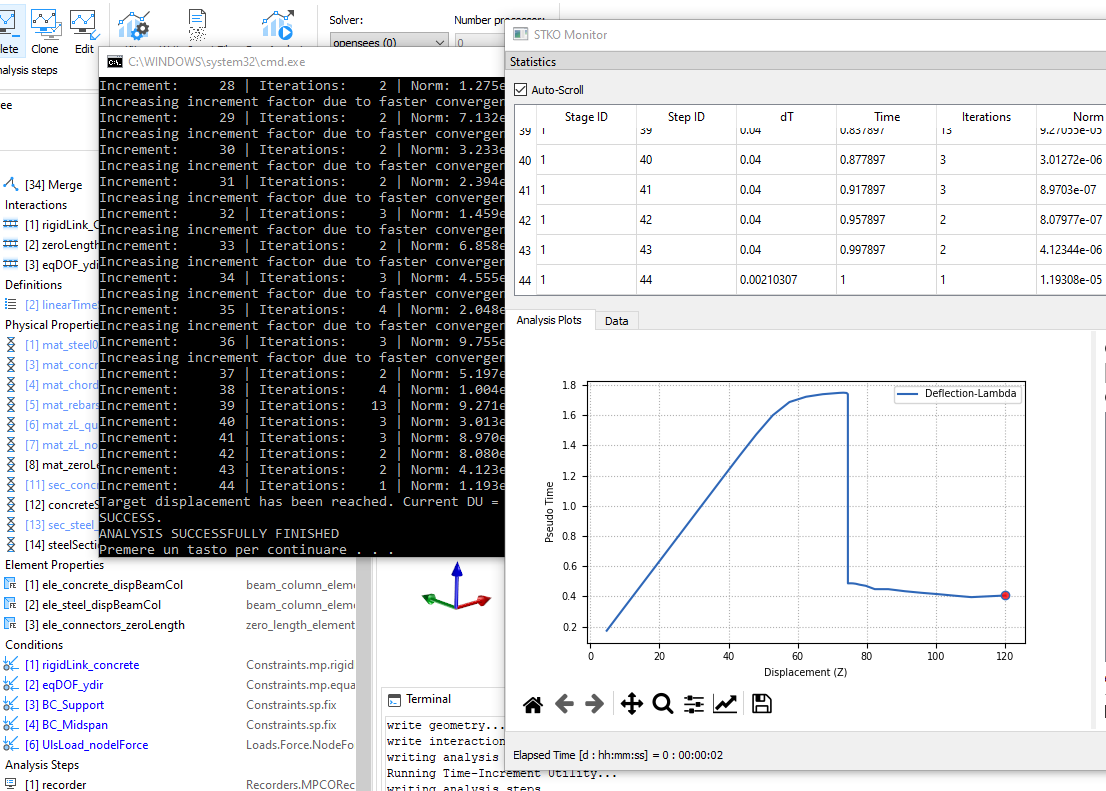The image size is (1106, 791).
Task: Select the Analysis Plots tab
Action: pyautogui.click(x=549, y=320)
